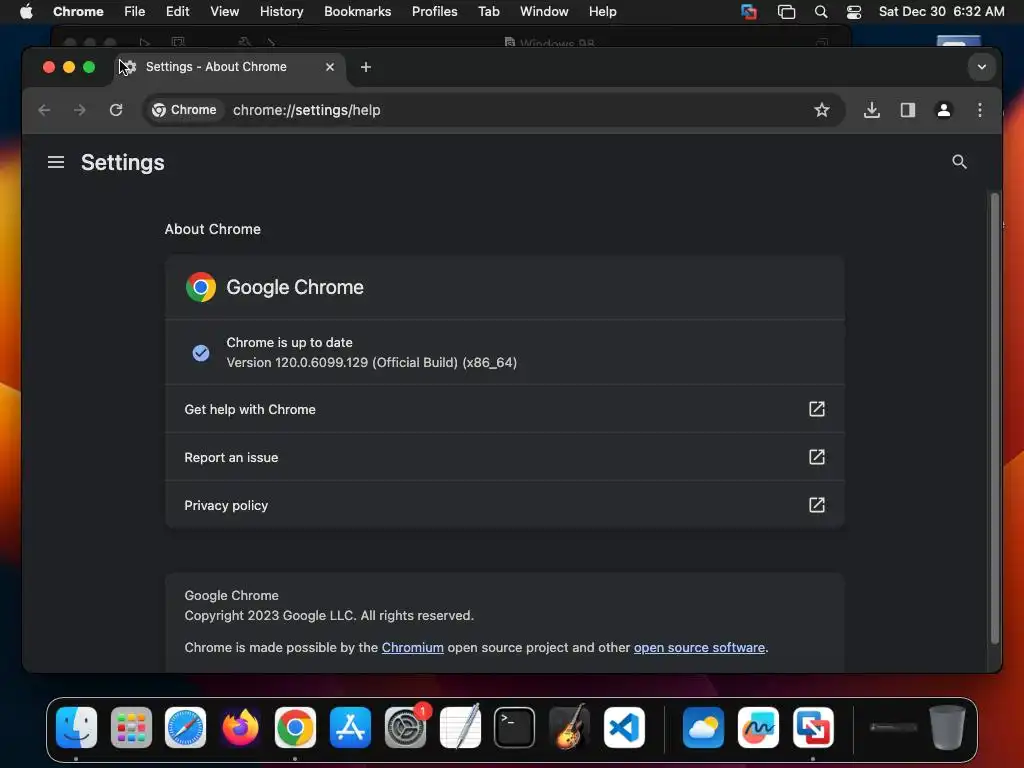
Task: Close the Settings - About Chrome tab
Action: [x=330, y=67]
